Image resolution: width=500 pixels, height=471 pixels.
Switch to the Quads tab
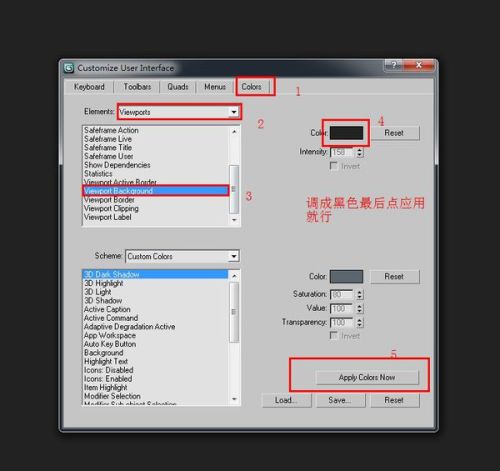(178, 87)
